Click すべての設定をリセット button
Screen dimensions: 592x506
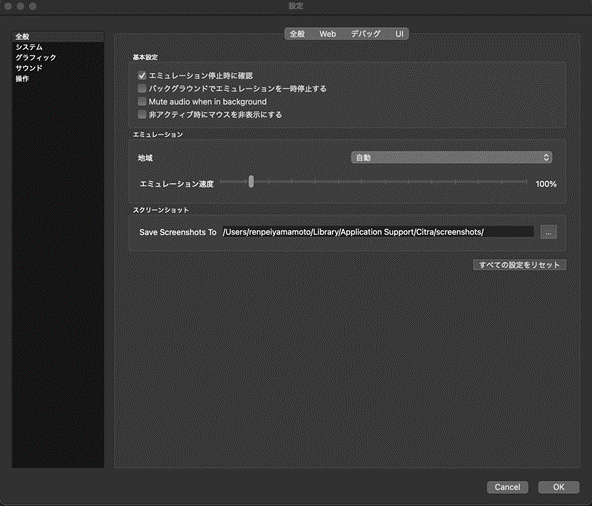click(x=520, y=265)
